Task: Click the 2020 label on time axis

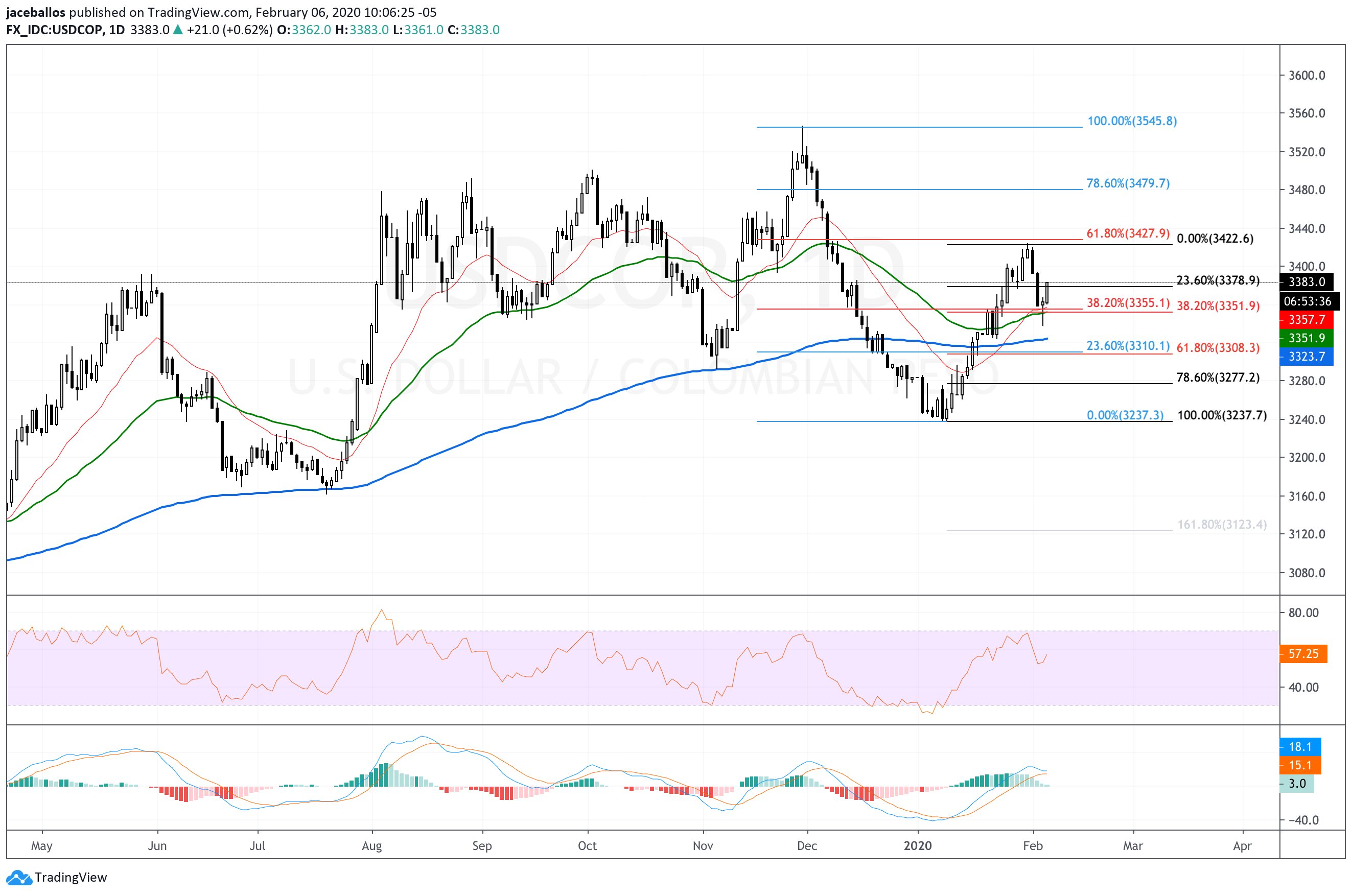Action: pos(918,846)
